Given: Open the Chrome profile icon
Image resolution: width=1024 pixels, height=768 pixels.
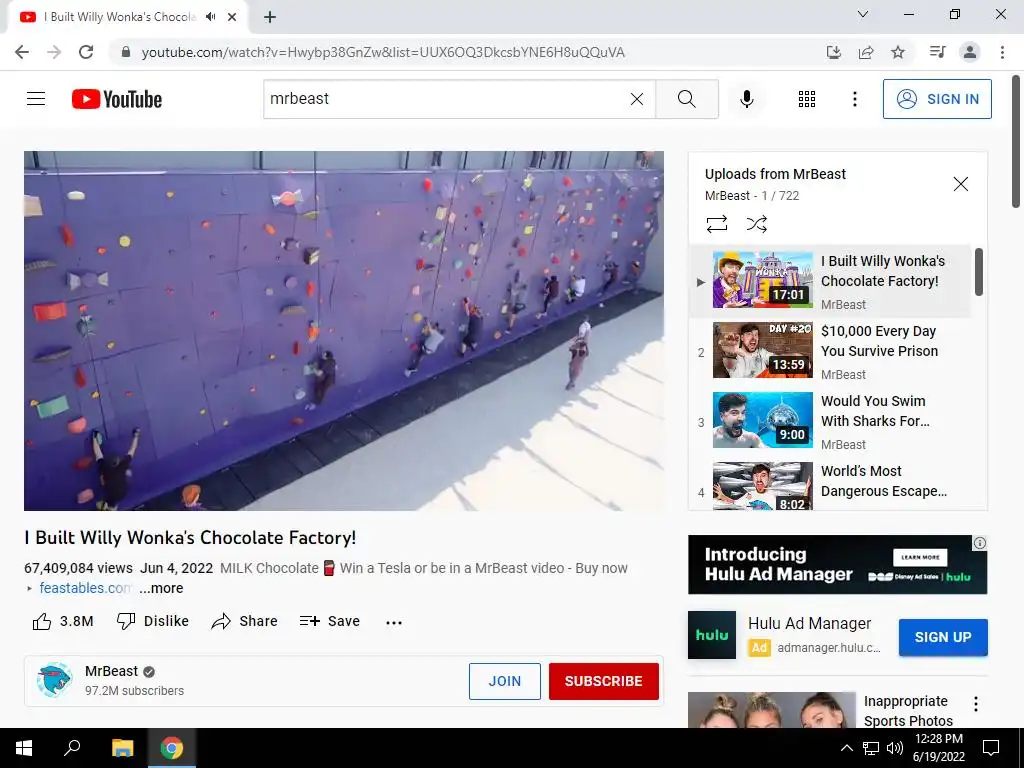Looking at the screenshot, I should 970,52.
